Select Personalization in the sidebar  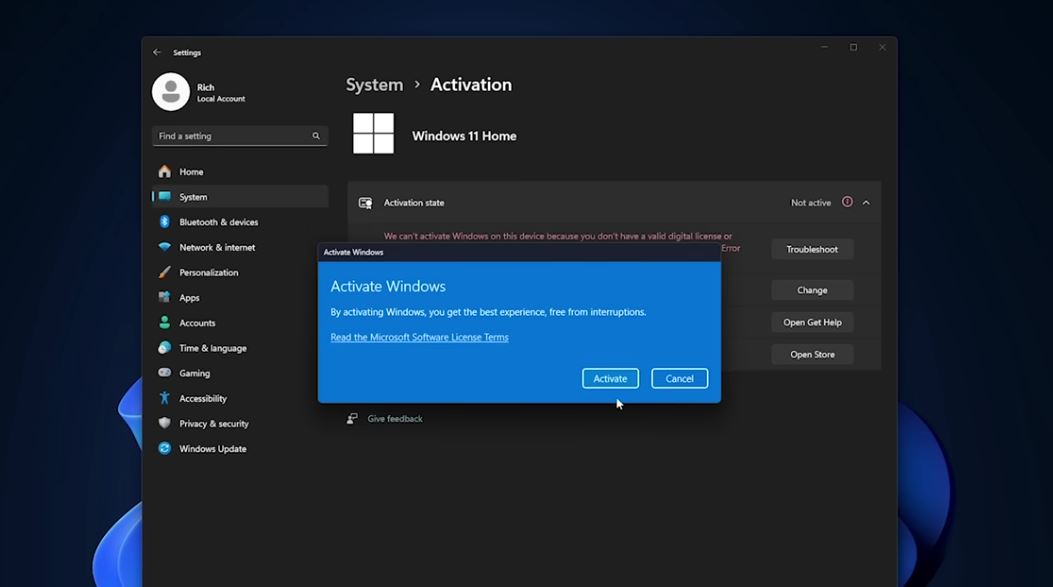tap(207, 272)
